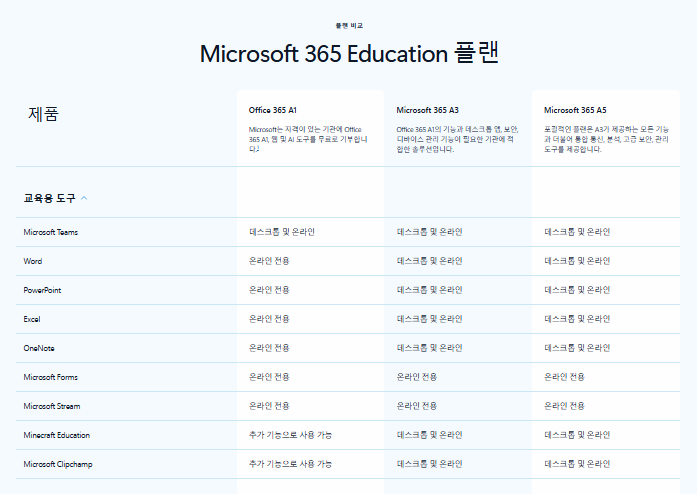Collapse the 교육용 도구 section chevron
The width and height of the screenshot is (697, 494).
(x=84, y=198)
